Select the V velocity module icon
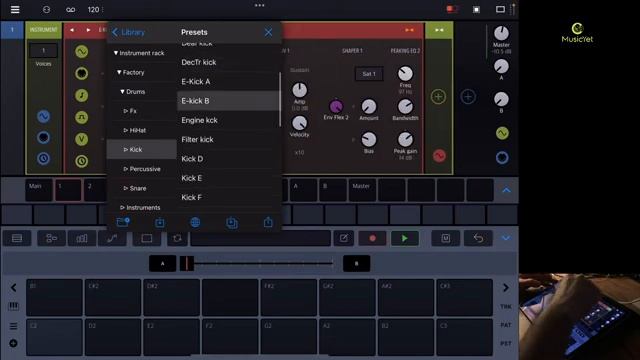This screenshot has height=360, width=640. [82, 139]
